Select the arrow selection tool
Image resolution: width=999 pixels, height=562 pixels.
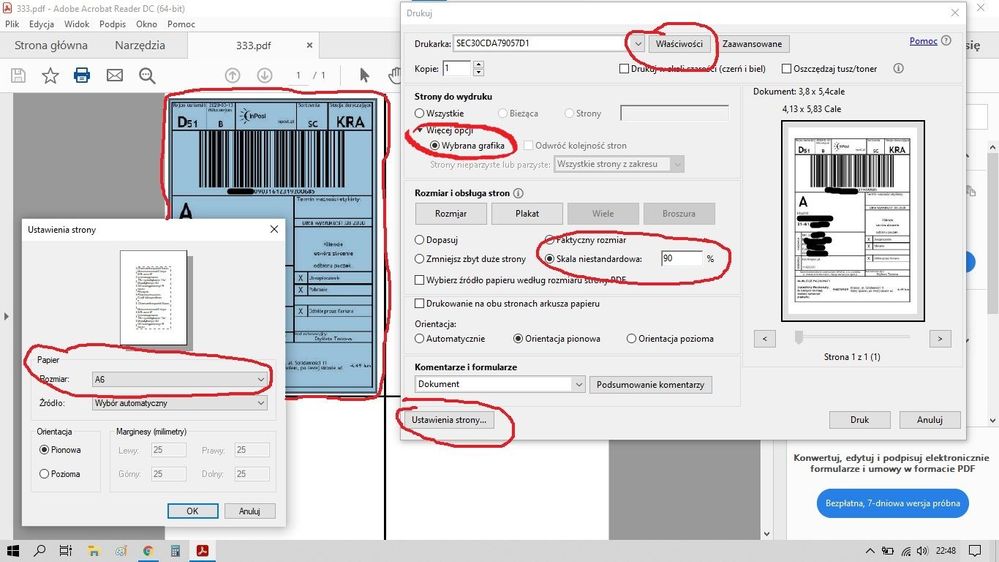coord(365,76)
